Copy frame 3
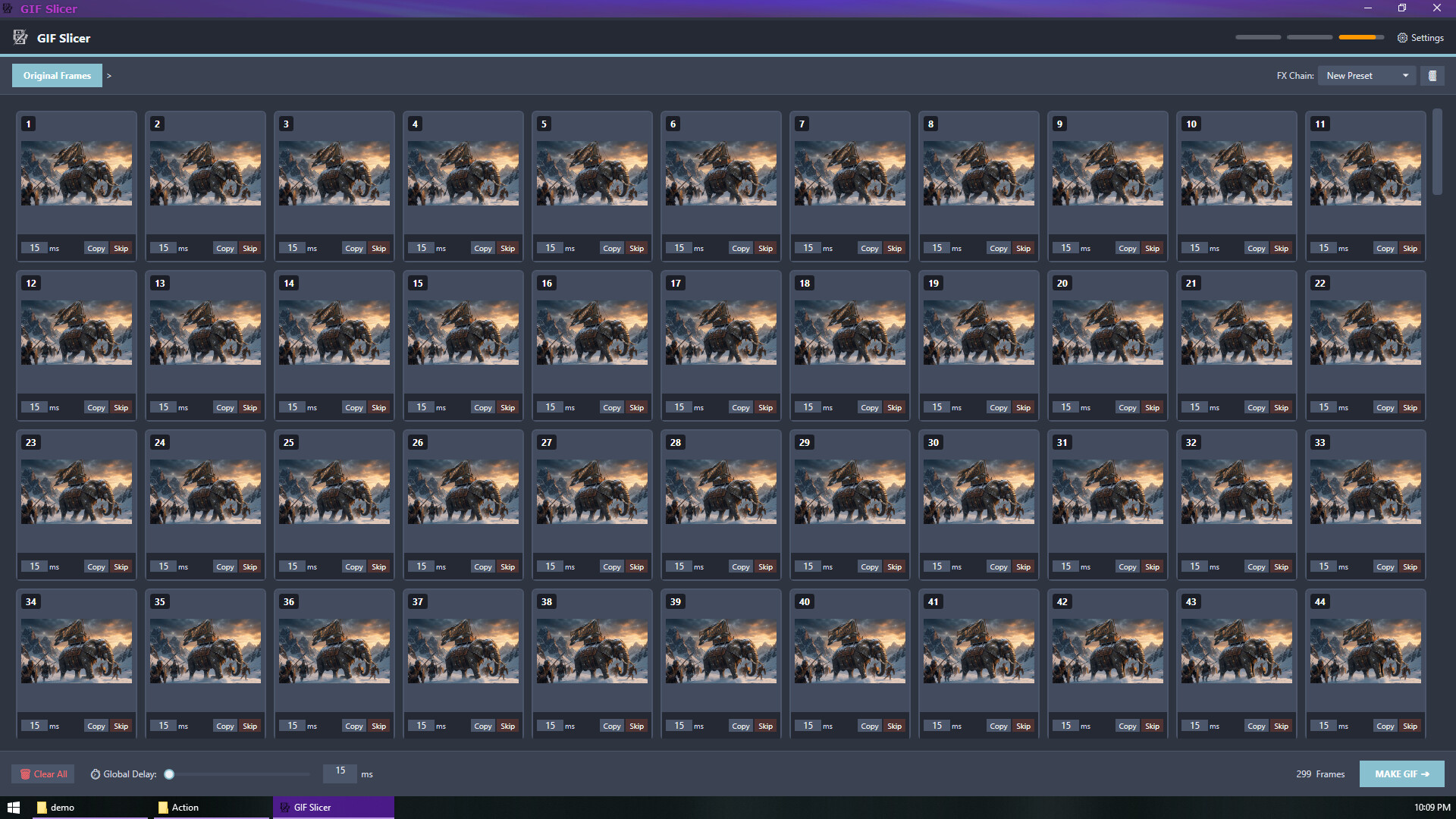1456x819 pixels. pyautogui.click(x=354, y=249)
